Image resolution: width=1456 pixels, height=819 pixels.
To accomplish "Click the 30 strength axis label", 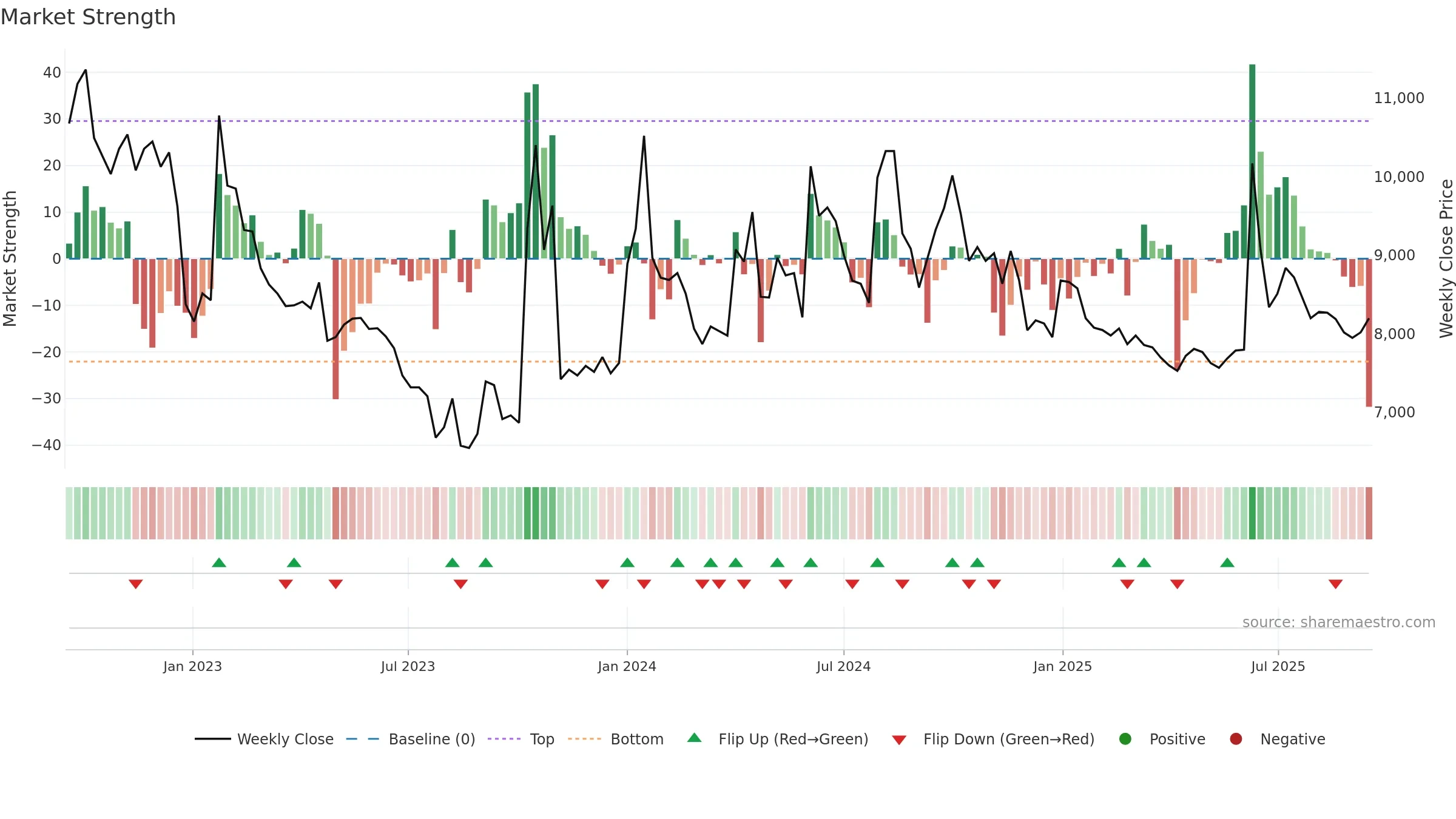I will tap(52, 119).
